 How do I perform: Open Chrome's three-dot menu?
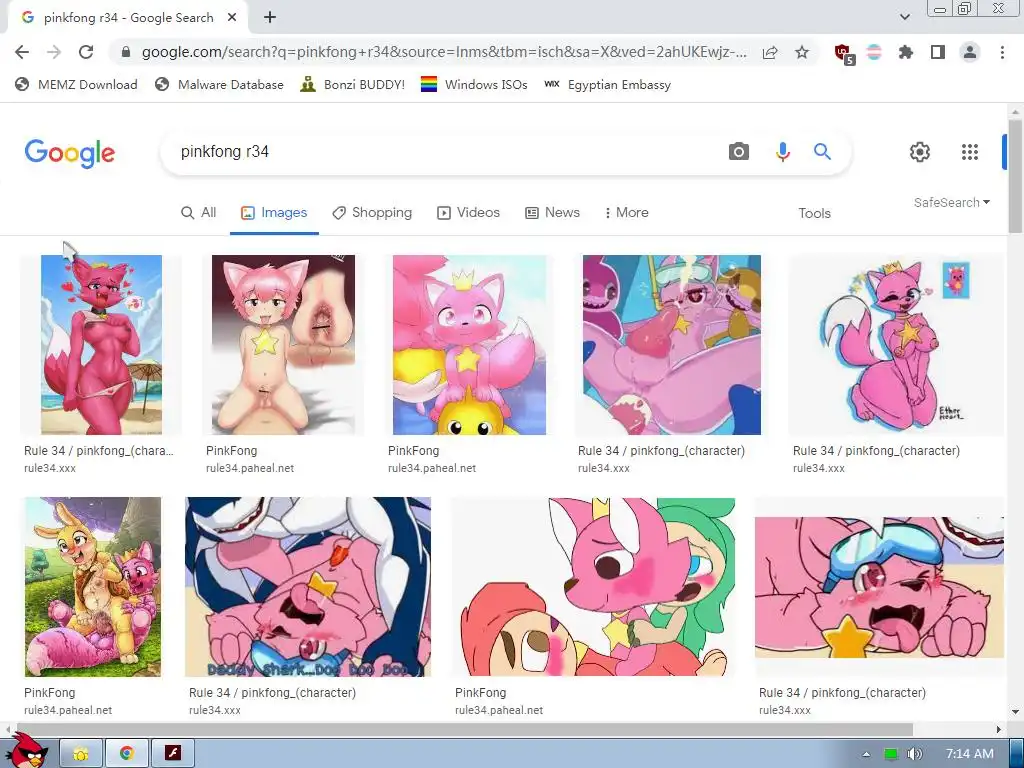pos(1002,52)
